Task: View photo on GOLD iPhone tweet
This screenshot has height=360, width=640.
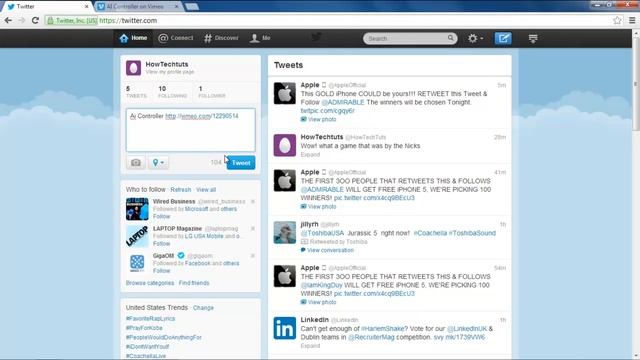Action: [x=318, y=119]
